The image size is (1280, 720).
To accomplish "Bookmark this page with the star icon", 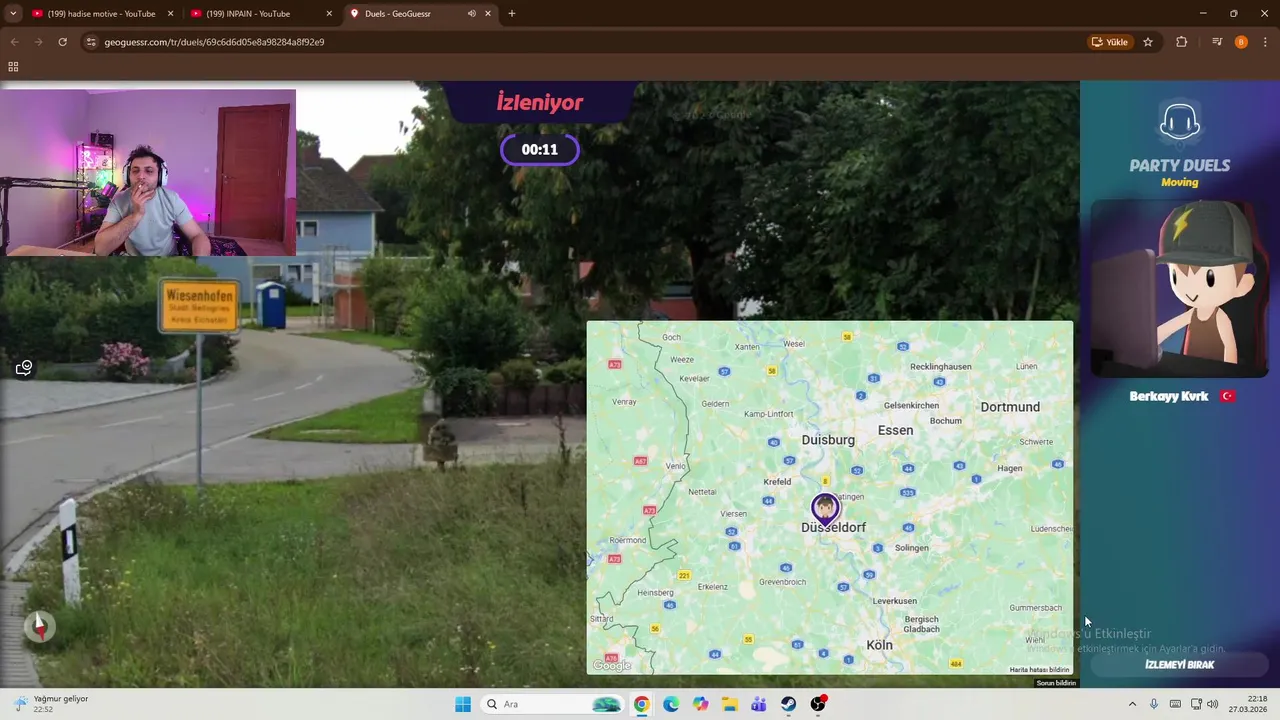I will coord(1148,42).
